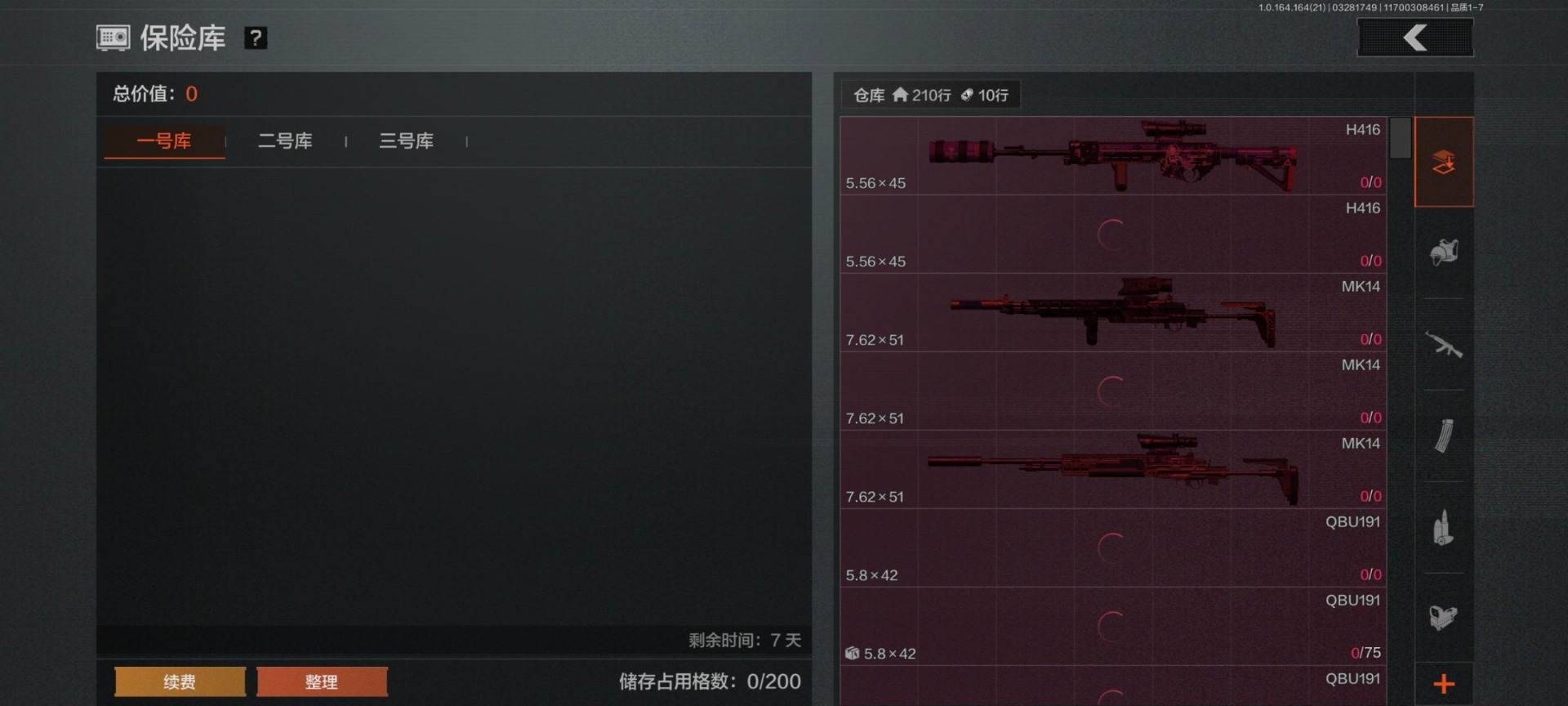Viewport: 1568px width, 706px height.
Task: Select the scope attachments category icon
Action: pyautogui.click(x=1444, y=617)
